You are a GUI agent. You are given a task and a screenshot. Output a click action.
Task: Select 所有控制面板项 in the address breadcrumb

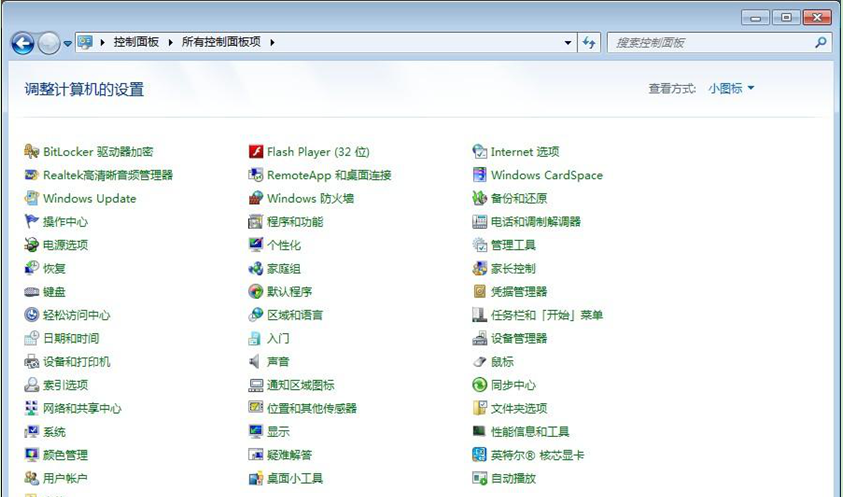(221, 42)
